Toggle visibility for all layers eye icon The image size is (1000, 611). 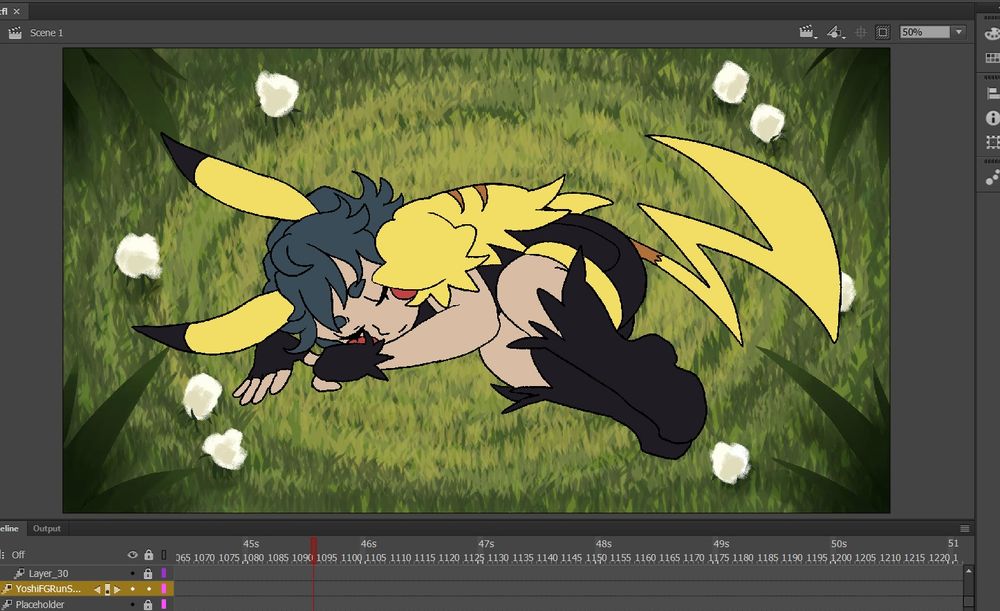point(133,555)
